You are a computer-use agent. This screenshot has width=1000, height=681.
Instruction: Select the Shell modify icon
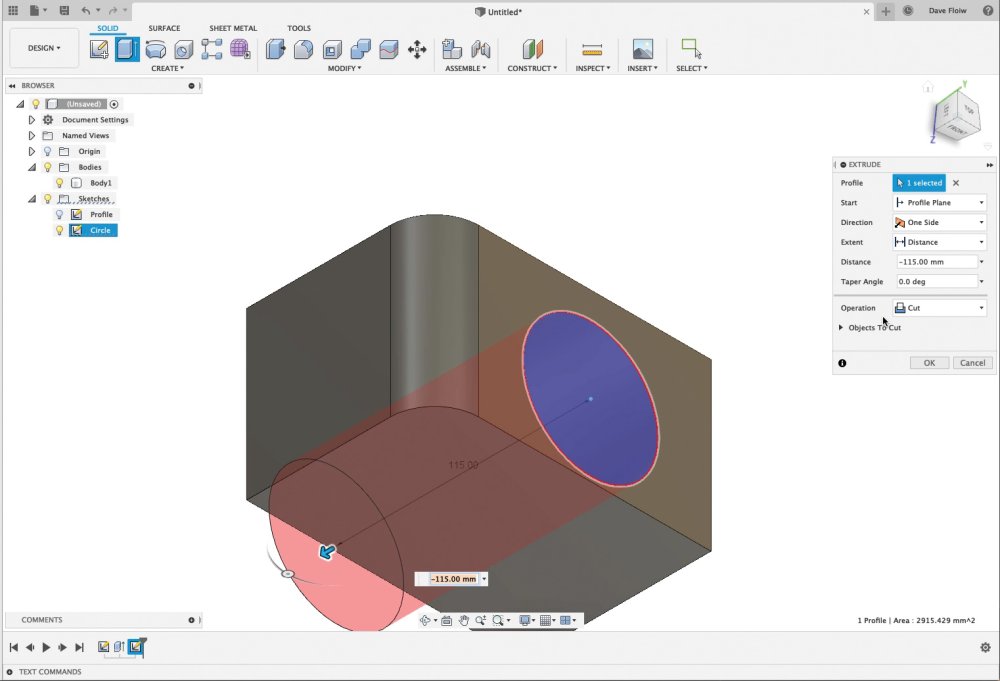click(332, 49)
